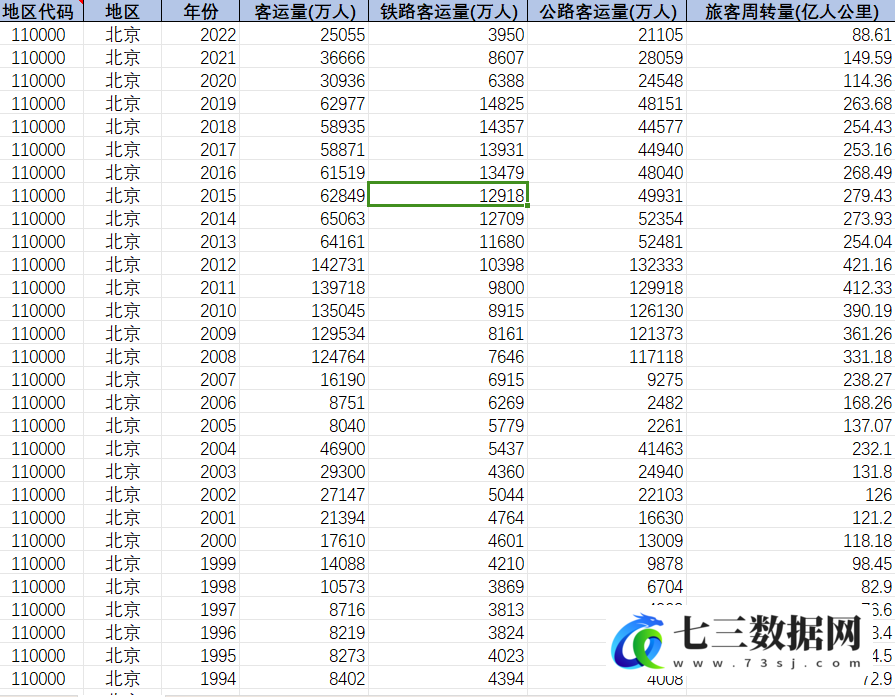This screenshot has height=697, width=895.
Task: Select the 地区代码 column header cell
Action: click(42, 10)
